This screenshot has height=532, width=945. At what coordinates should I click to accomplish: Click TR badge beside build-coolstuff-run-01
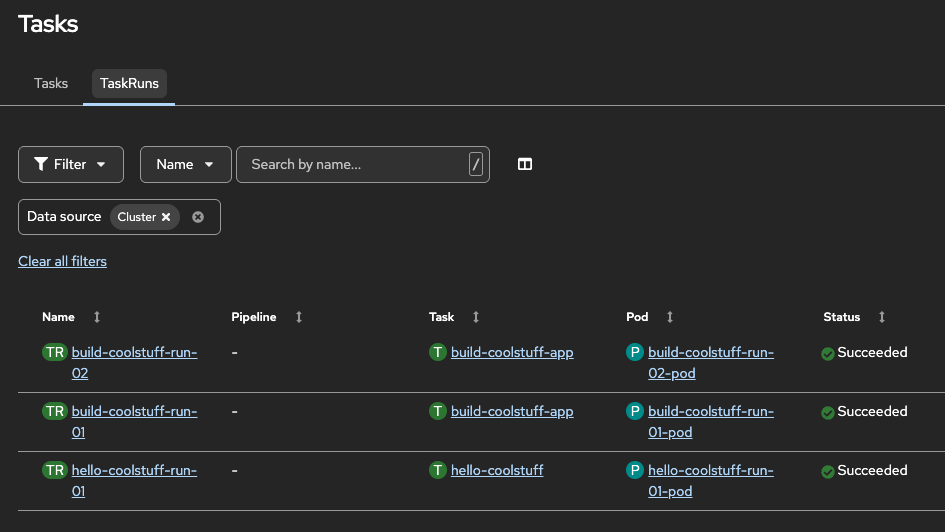tap(55, 412)
